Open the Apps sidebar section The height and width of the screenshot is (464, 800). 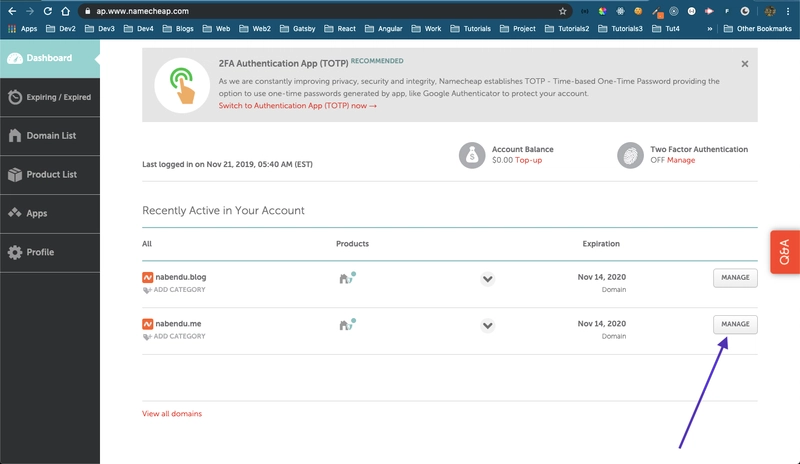(x=49, y=213)
